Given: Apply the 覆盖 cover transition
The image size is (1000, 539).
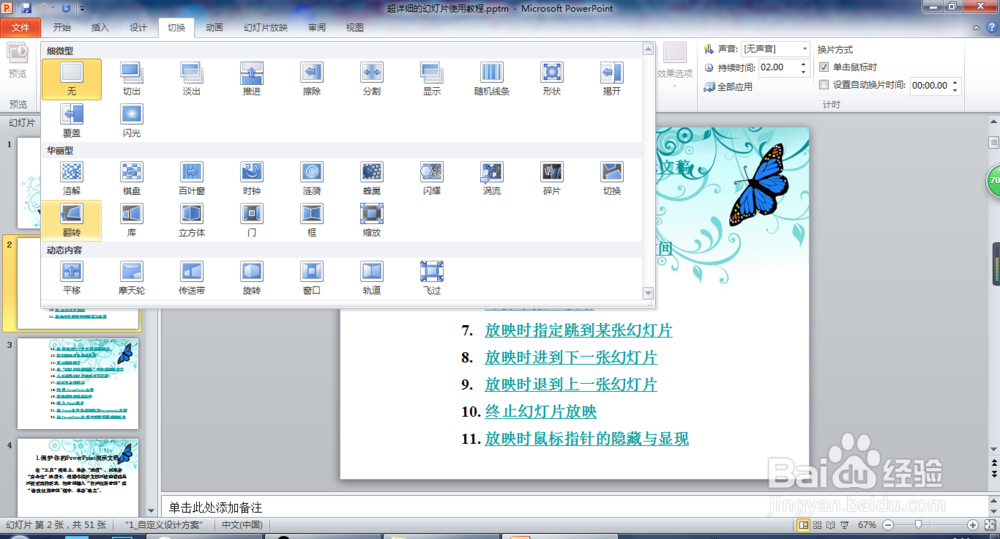Looking at the screenshot, I should (71, 121).
